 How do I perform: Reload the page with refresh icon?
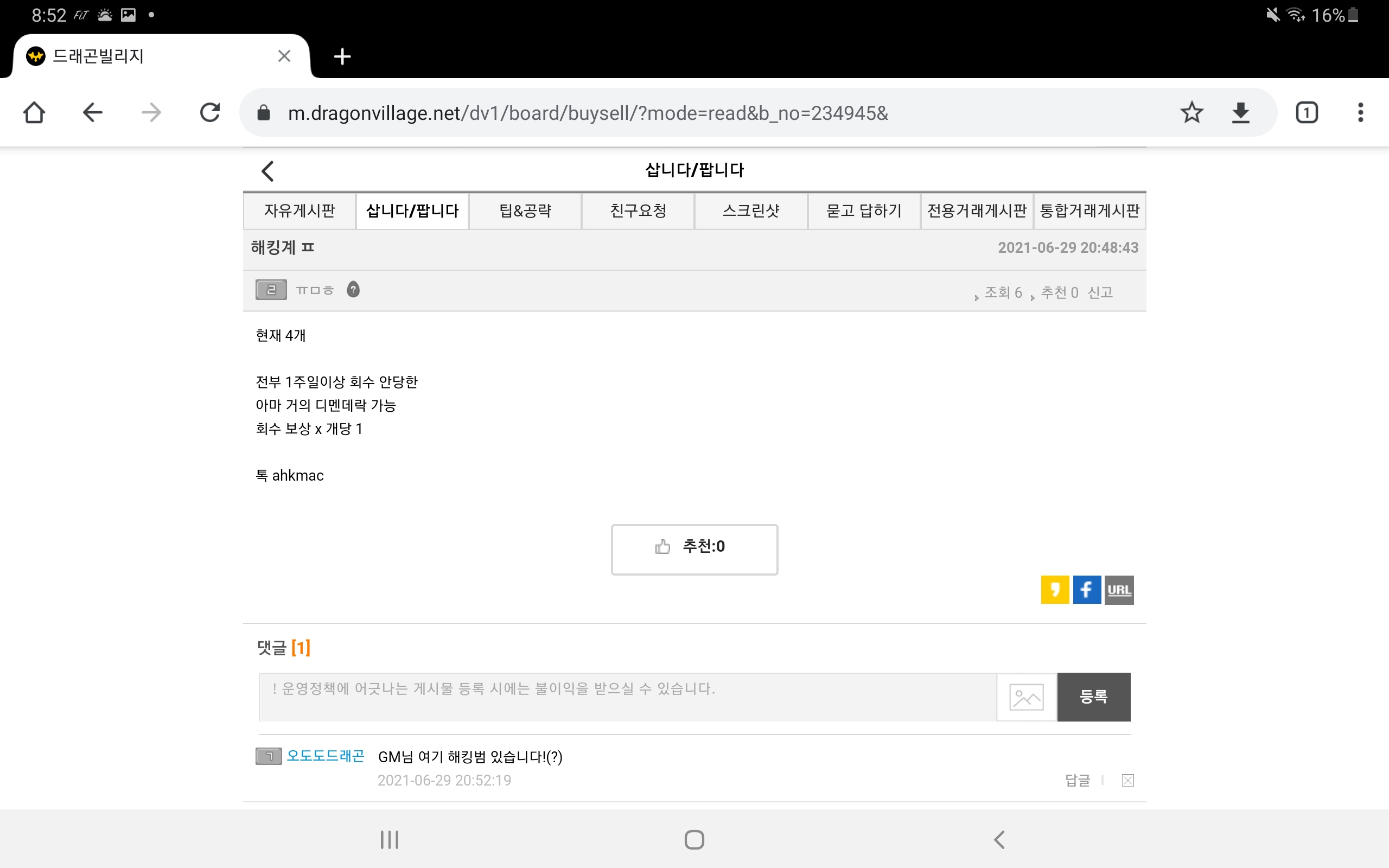[209, 112]
